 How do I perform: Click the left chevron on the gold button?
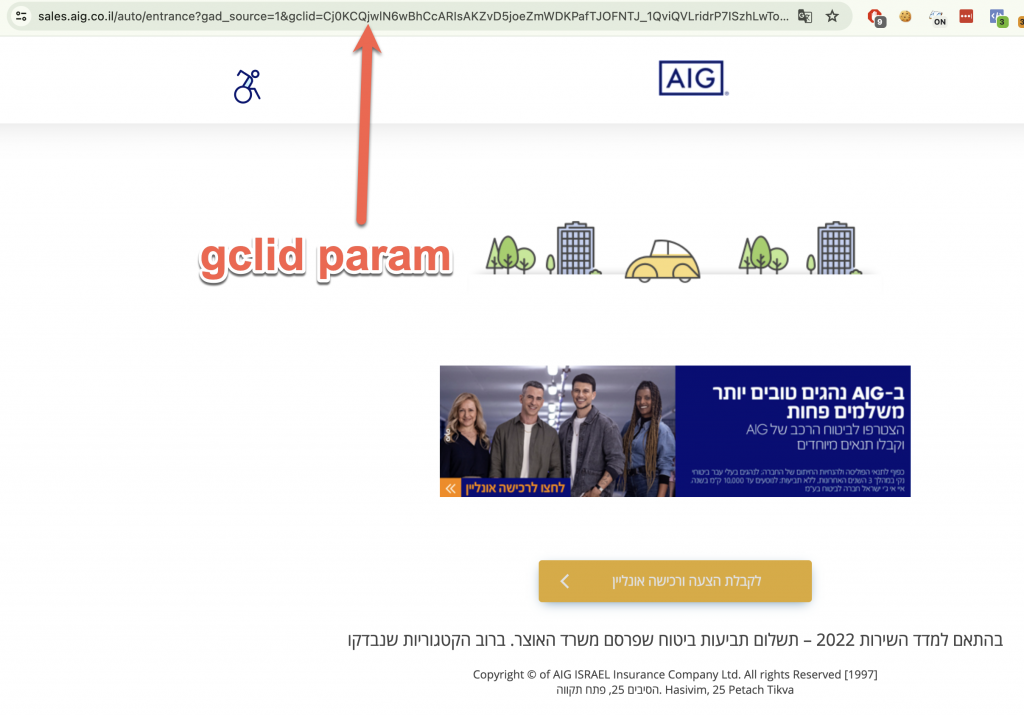(565, 581)
